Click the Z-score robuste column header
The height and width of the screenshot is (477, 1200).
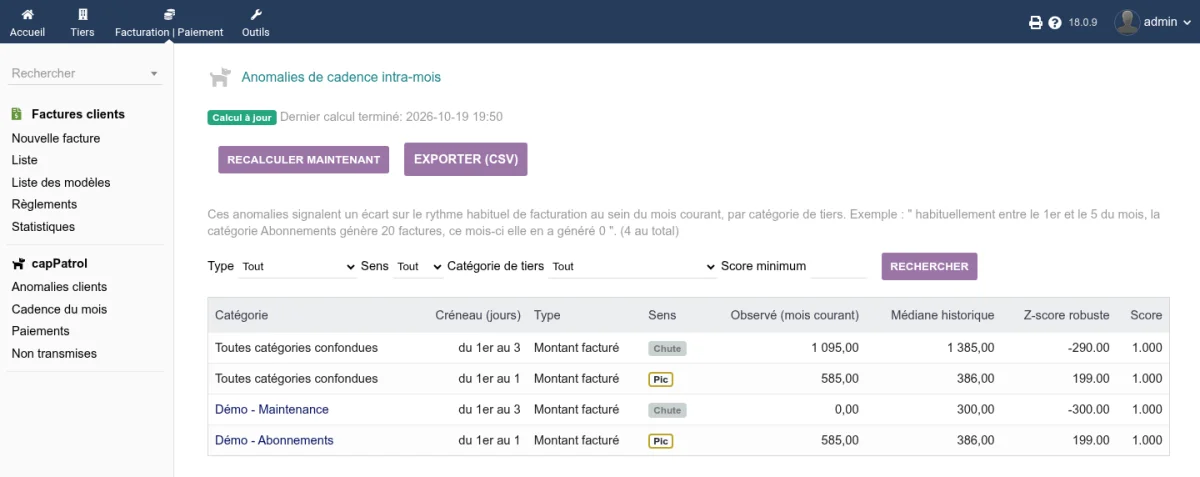pos(1066,315)
